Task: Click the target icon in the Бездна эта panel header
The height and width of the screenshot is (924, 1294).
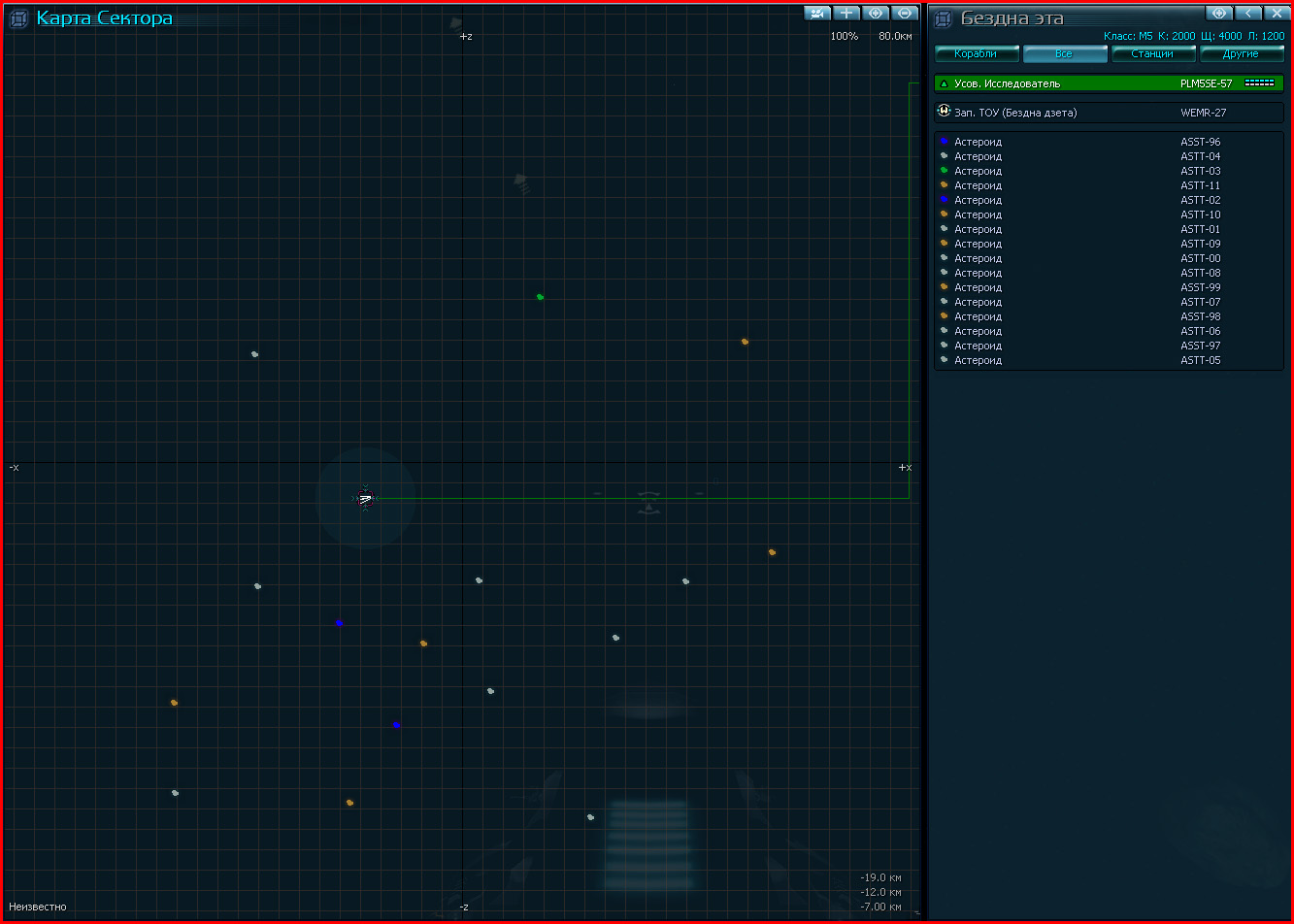Action: [x=1219, y=13]
